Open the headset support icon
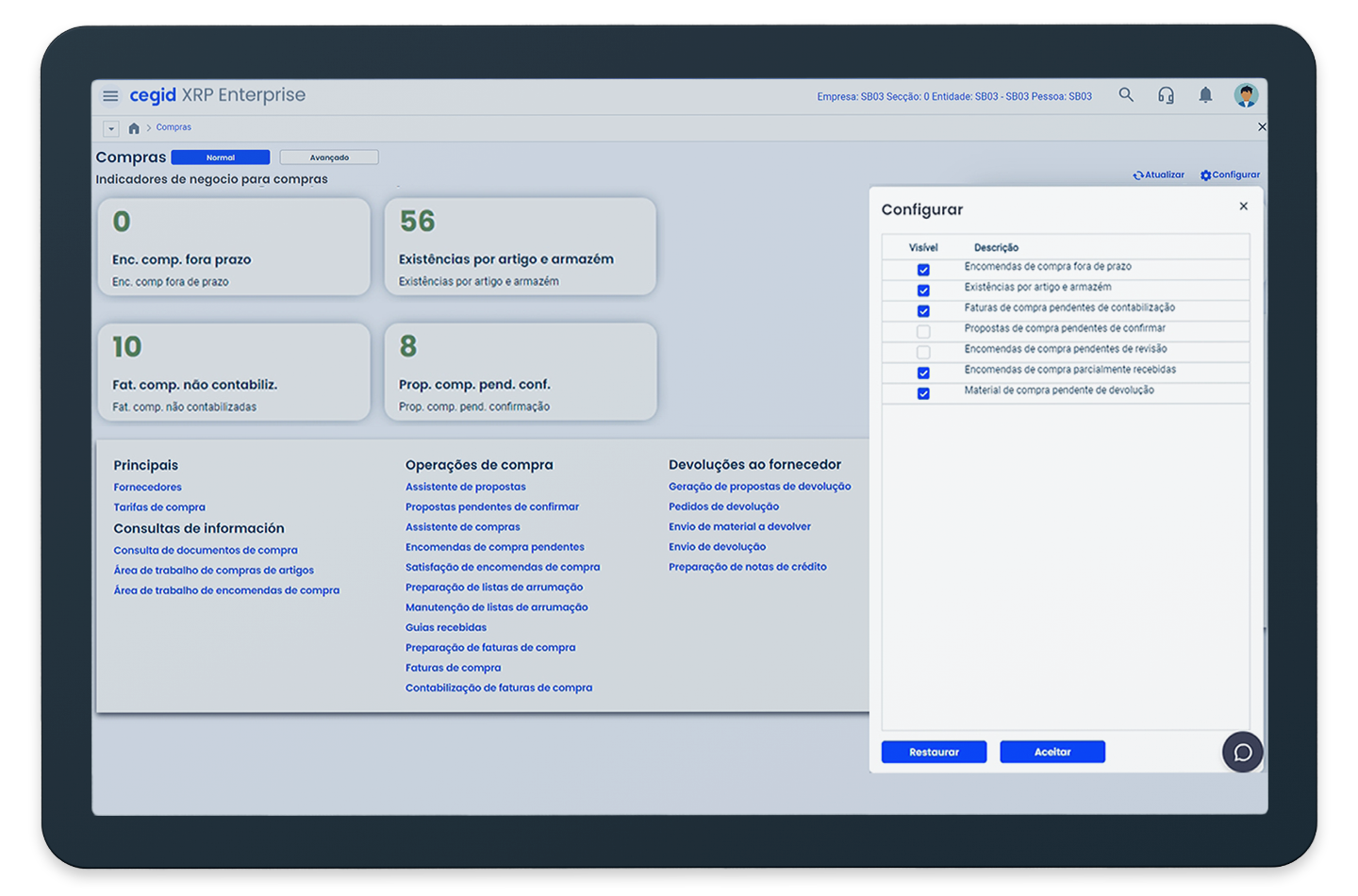 pos(1166,95)
